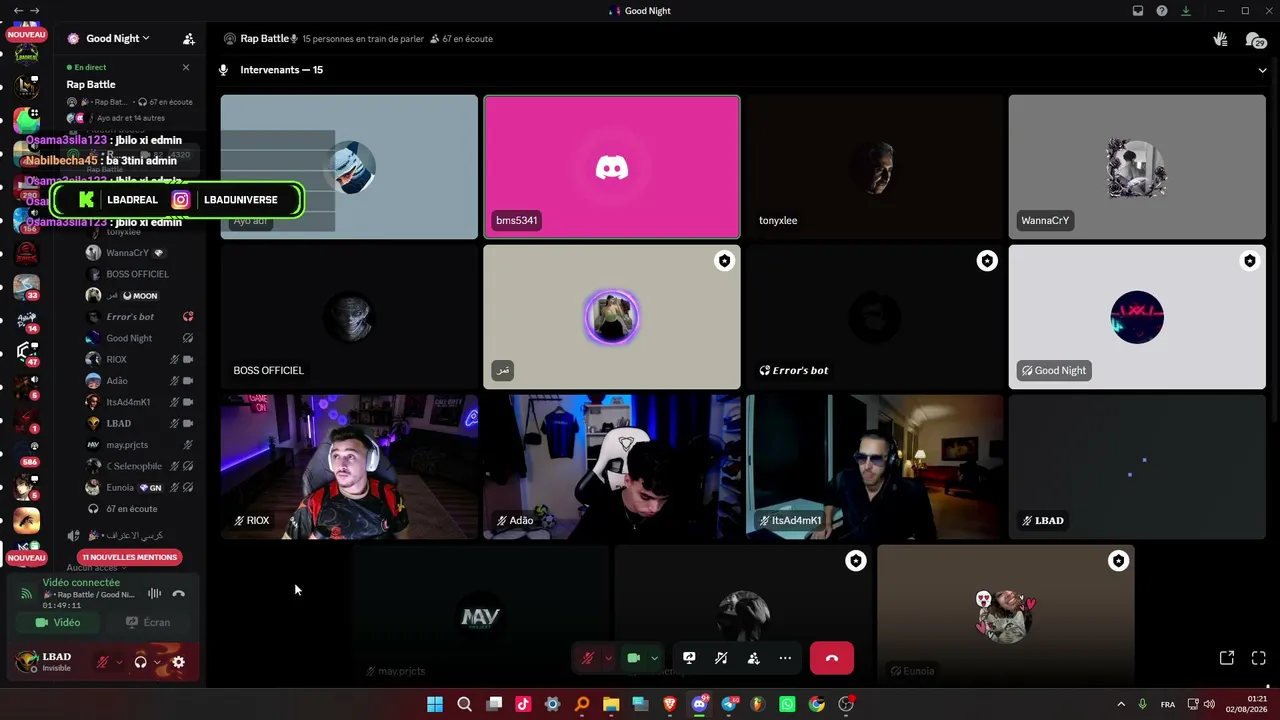Screen dimensions: 1280x720
Task: Select the pink bms5341 speaker tile
Action: (612, 167)
